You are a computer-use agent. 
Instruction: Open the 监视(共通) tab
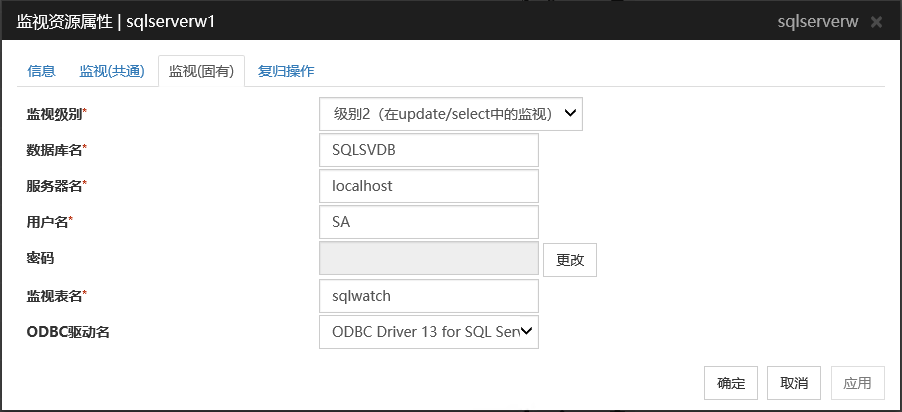point(112,71)
